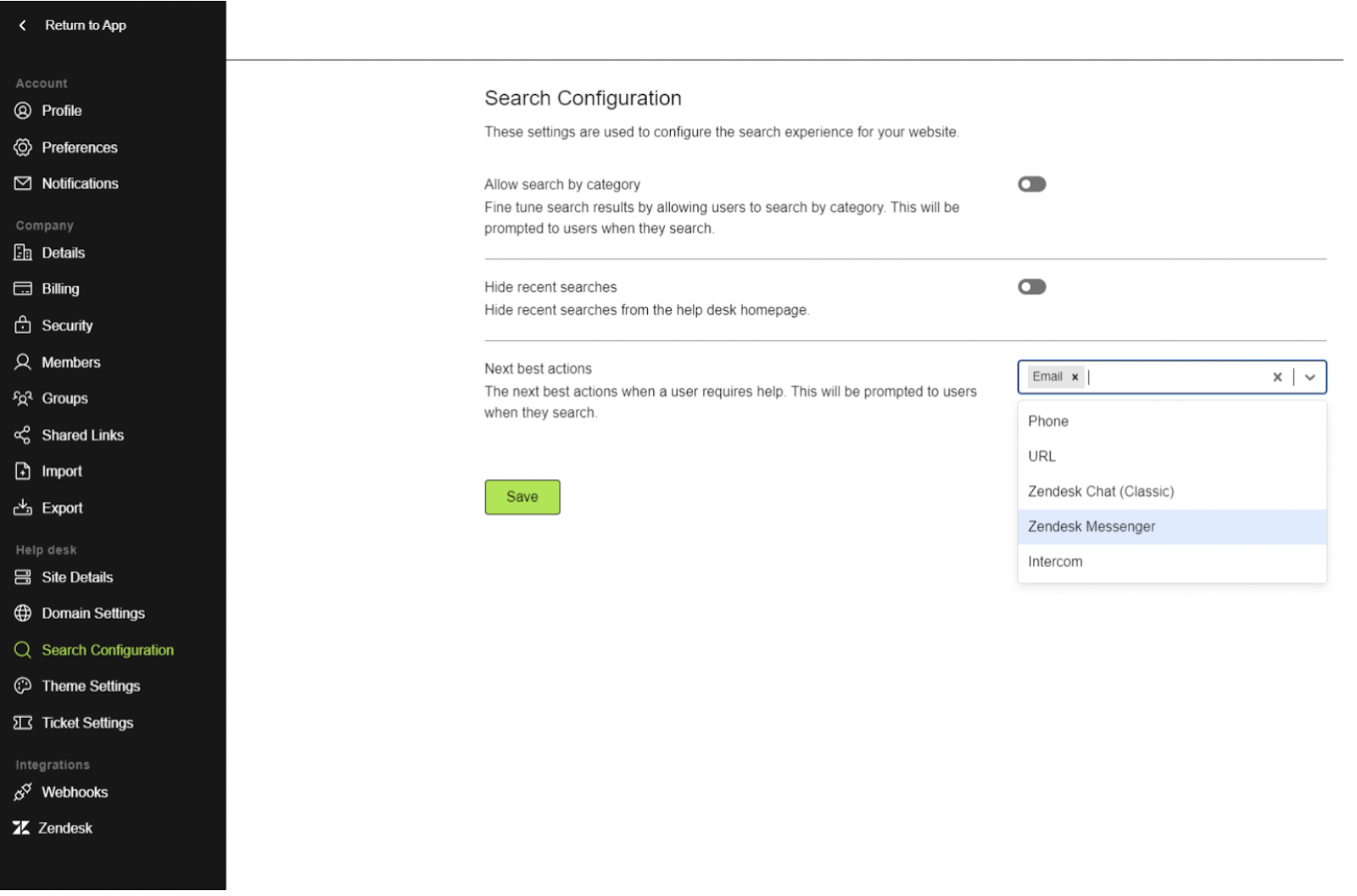Collapse the Next best actions dropdown chevron
Viewport: 1357px width, 896px height.
[x=1312, y=378]
